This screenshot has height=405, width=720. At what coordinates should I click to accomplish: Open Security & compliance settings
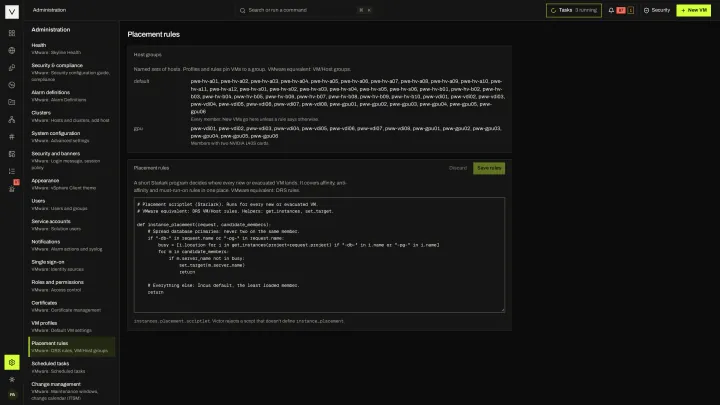coord(71,72)
